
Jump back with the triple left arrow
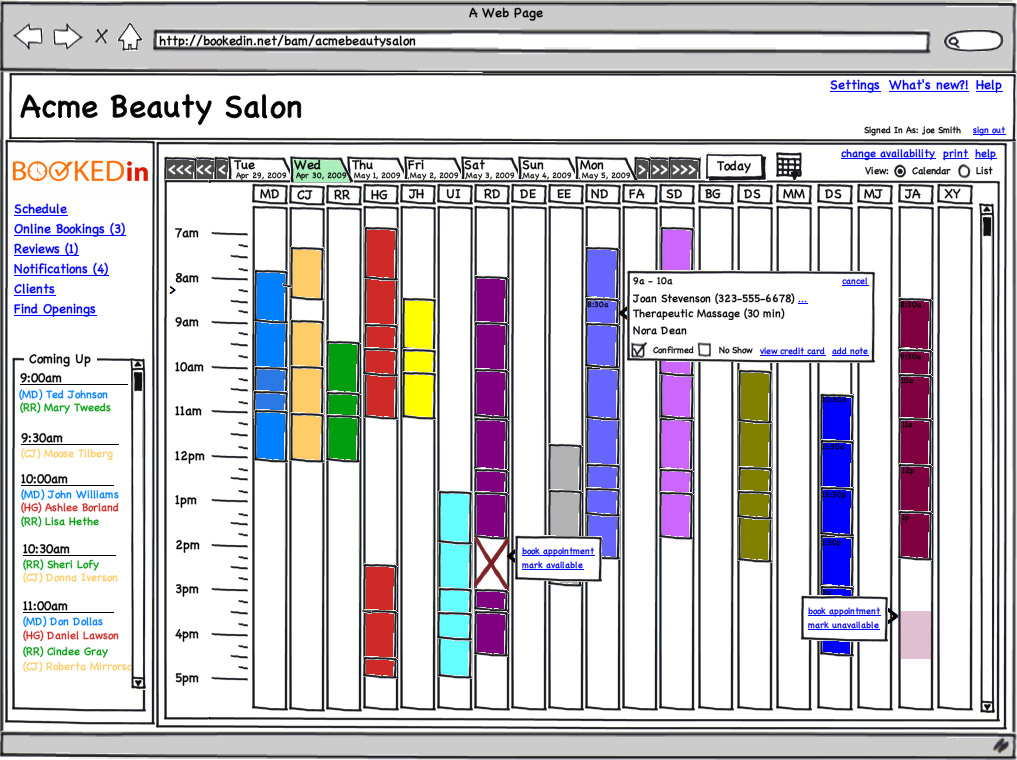[x=180, y=170]
